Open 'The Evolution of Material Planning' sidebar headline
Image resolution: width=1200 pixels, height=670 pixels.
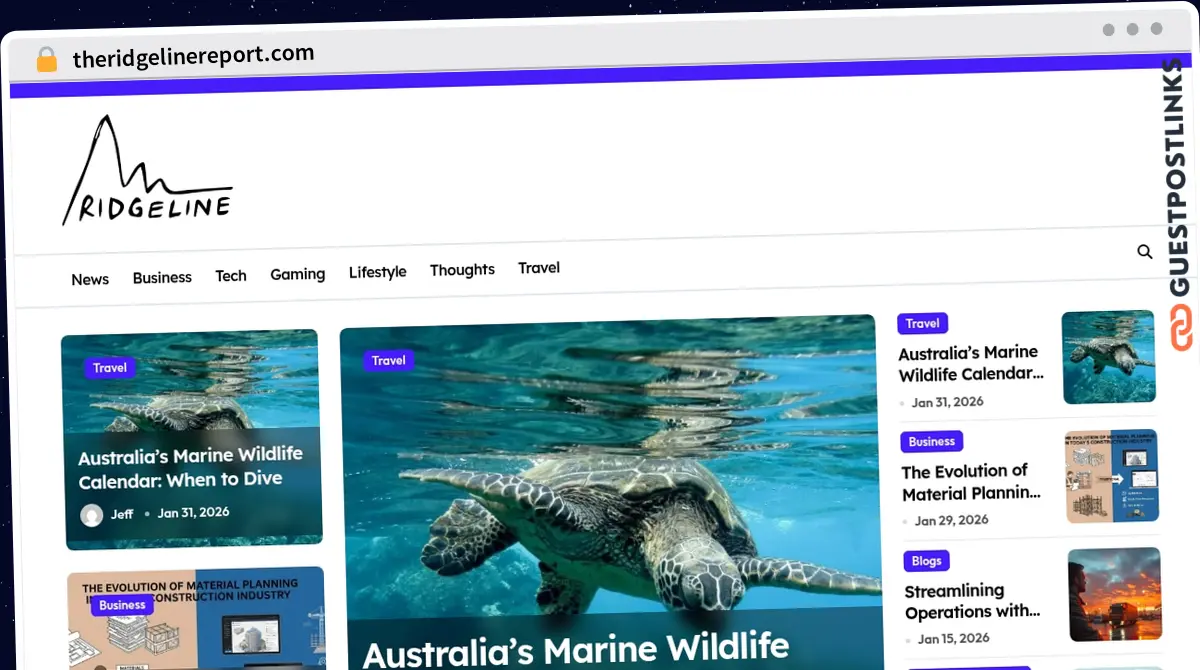tap(968, 482)
